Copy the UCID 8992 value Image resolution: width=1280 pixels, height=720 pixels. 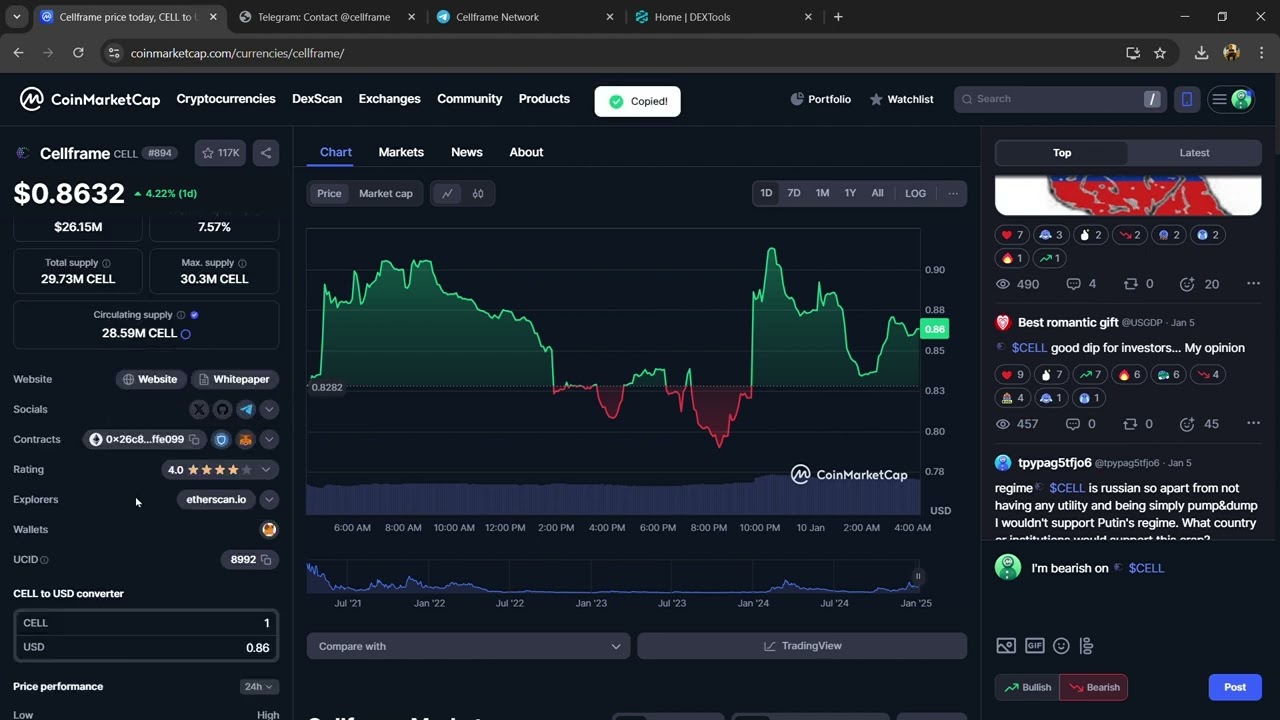[x=266, y=559]
